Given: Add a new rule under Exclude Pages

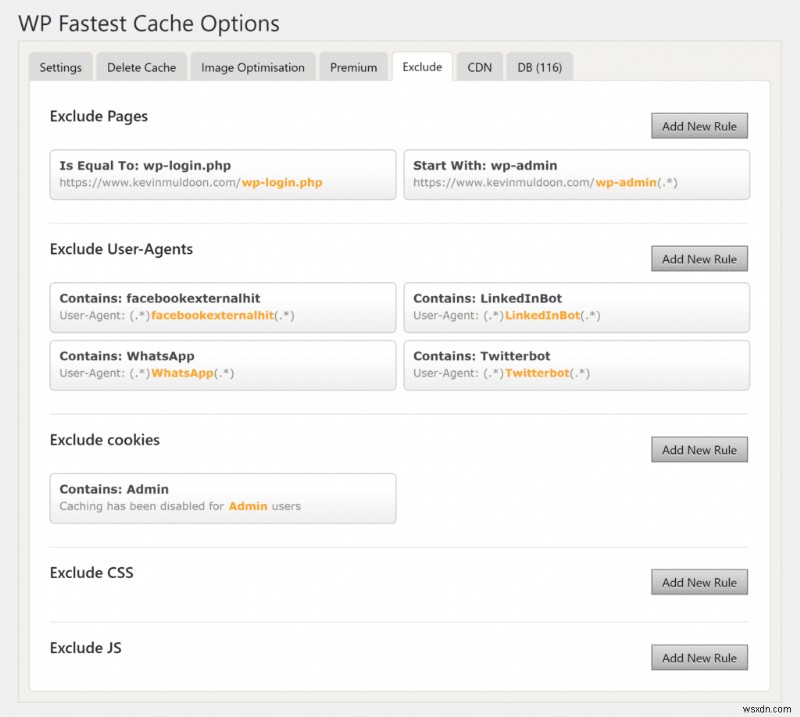Looking at the screenshot, I should pyautogui.click(x=699, y=125).
